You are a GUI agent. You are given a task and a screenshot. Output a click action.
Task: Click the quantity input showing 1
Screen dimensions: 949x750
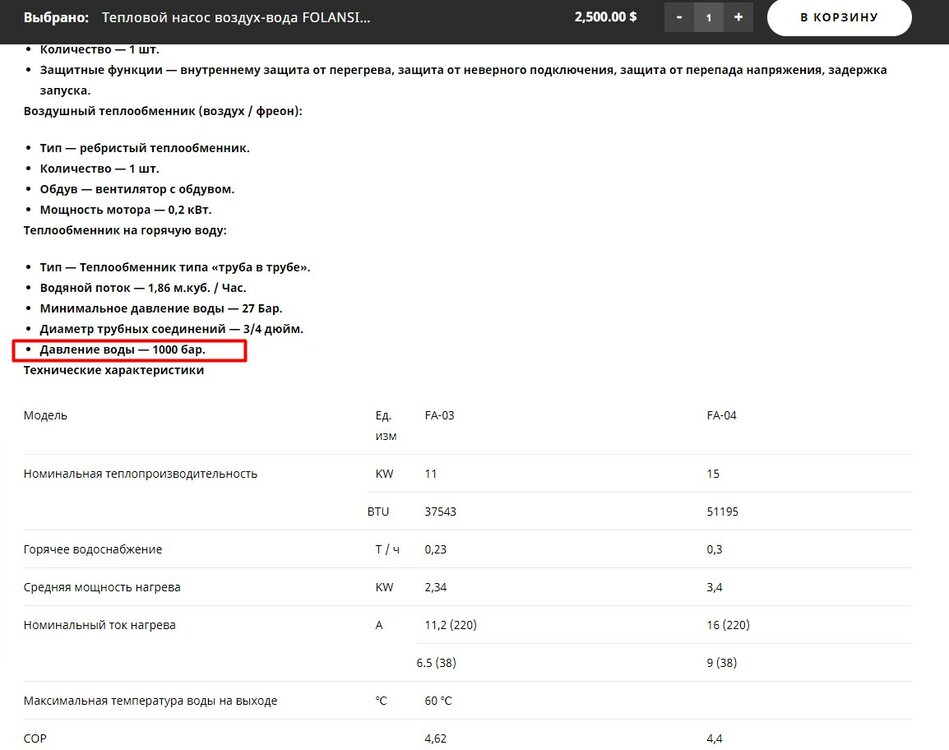coord(708,17)
